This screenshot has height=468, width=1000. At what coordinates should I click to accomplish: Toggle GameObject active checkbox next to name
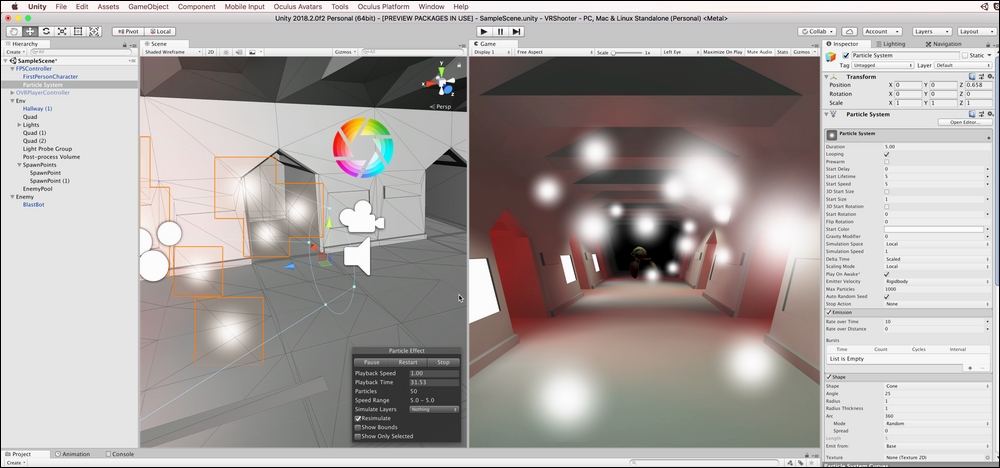pyautogui.click(x=846, y=55)
